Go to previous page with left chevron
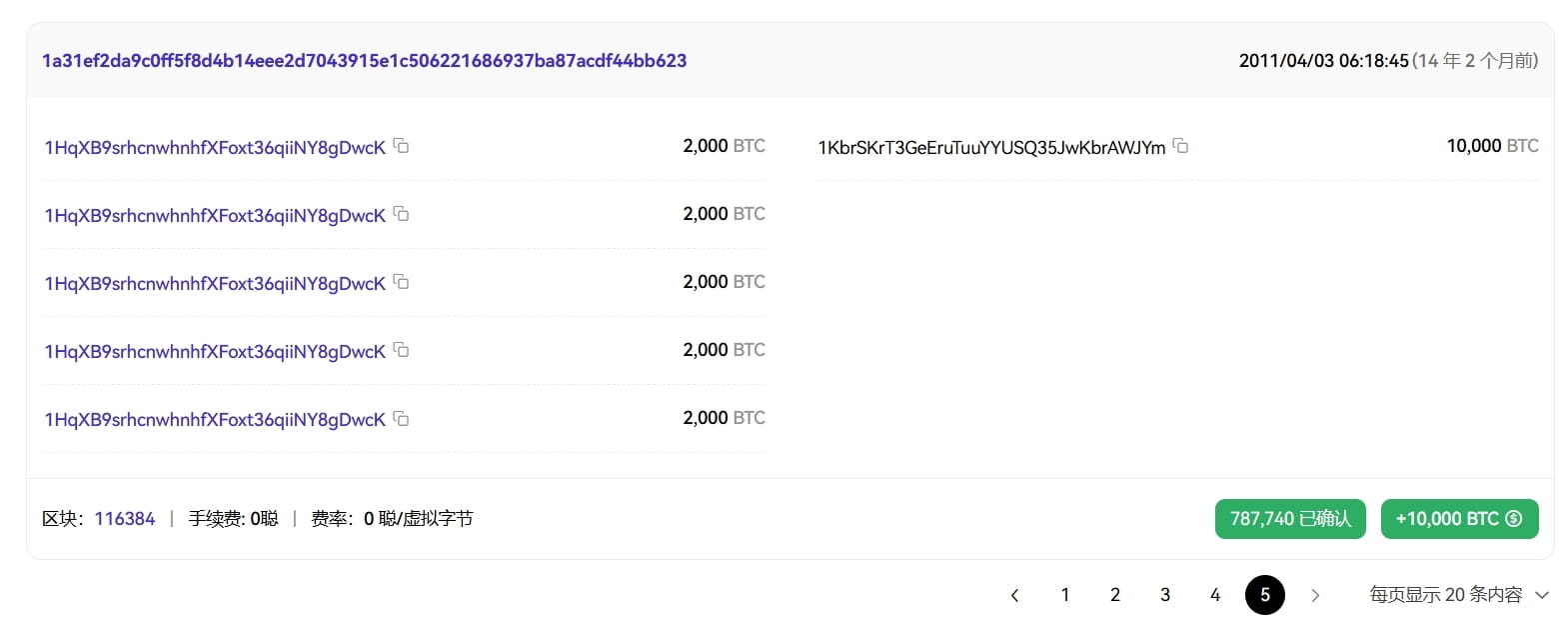1568x624 pixels. tap(1014, 595)
